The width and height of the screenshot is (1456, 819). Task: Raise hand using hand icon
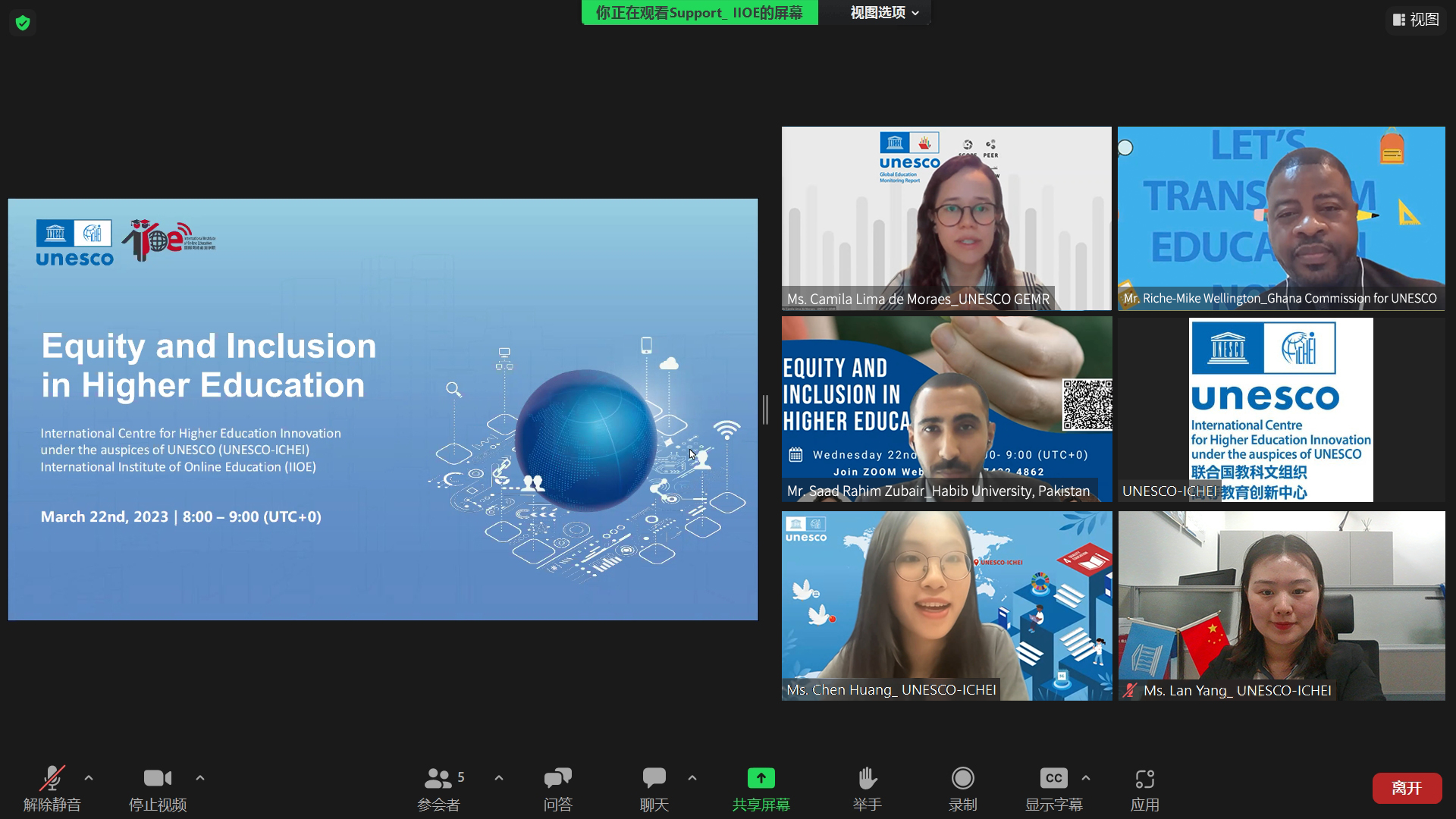[867, 780]
